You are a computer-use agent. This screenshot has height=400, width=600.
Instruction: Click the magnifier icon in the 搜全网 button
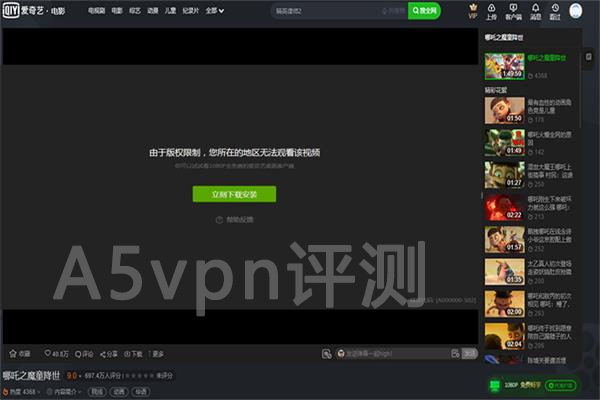(416, 11)
